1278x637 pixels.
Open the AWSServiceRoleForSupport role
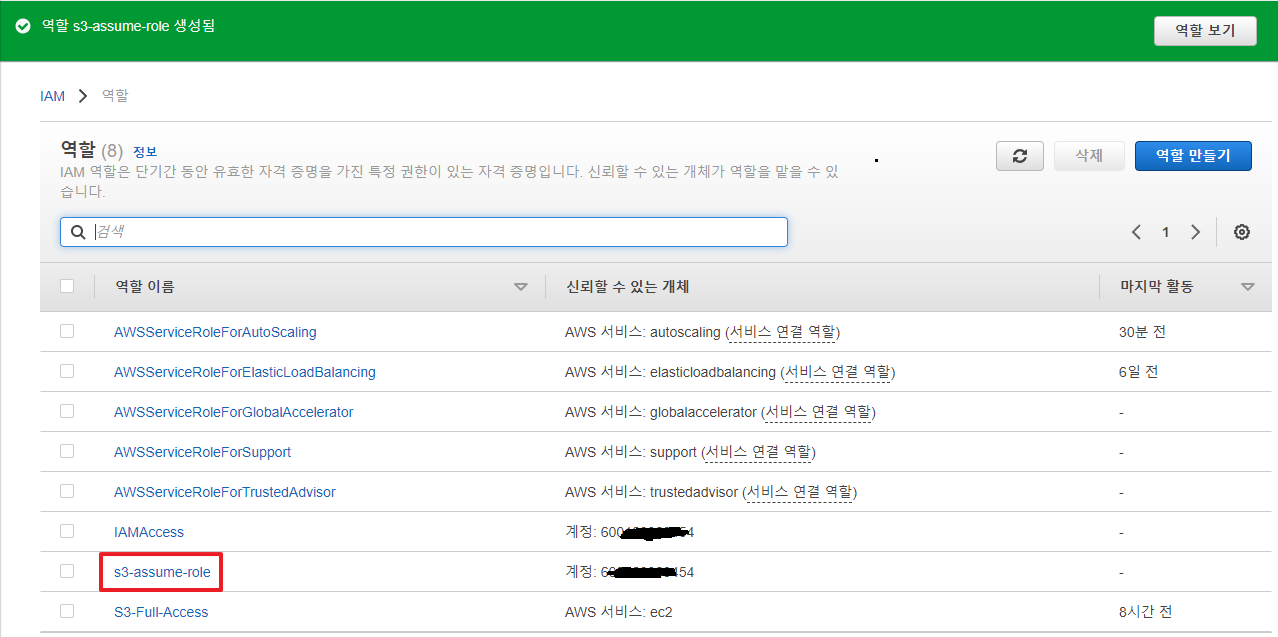[203, 452]
